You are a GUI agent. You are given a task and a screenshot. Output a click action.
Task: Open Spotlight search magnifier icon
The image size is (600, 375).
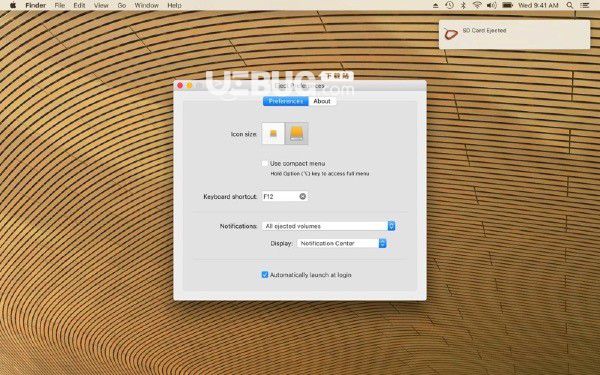[x=570, y=5]
